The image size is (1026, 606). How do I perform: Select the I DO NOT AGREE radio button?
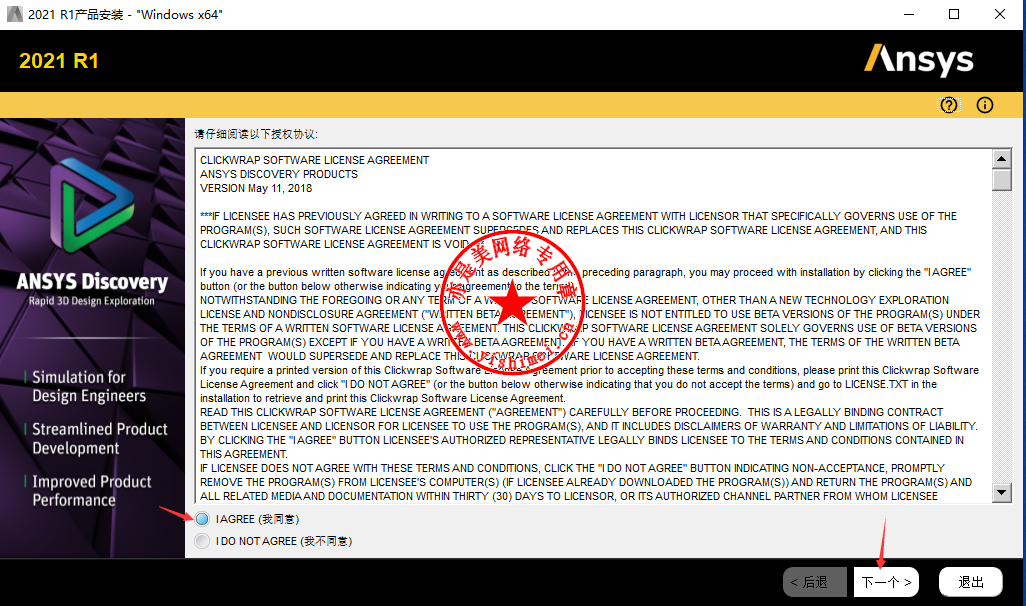(202, 541)
